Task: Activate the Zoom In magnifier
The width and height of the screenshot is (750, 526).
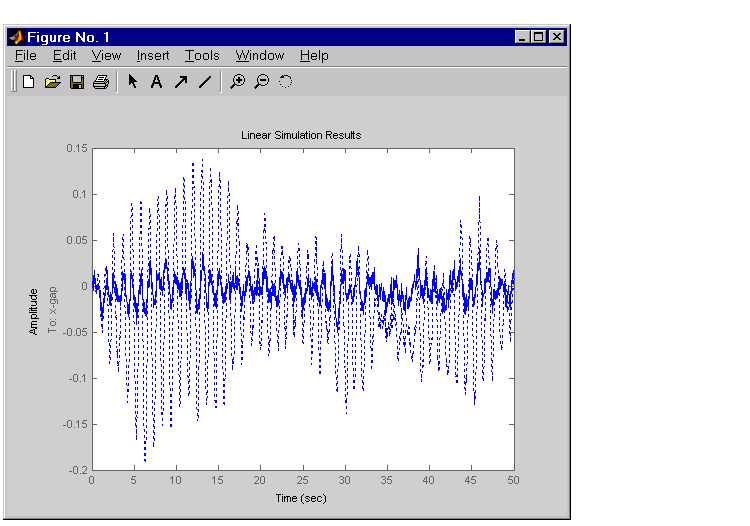Action: [237, 82]
